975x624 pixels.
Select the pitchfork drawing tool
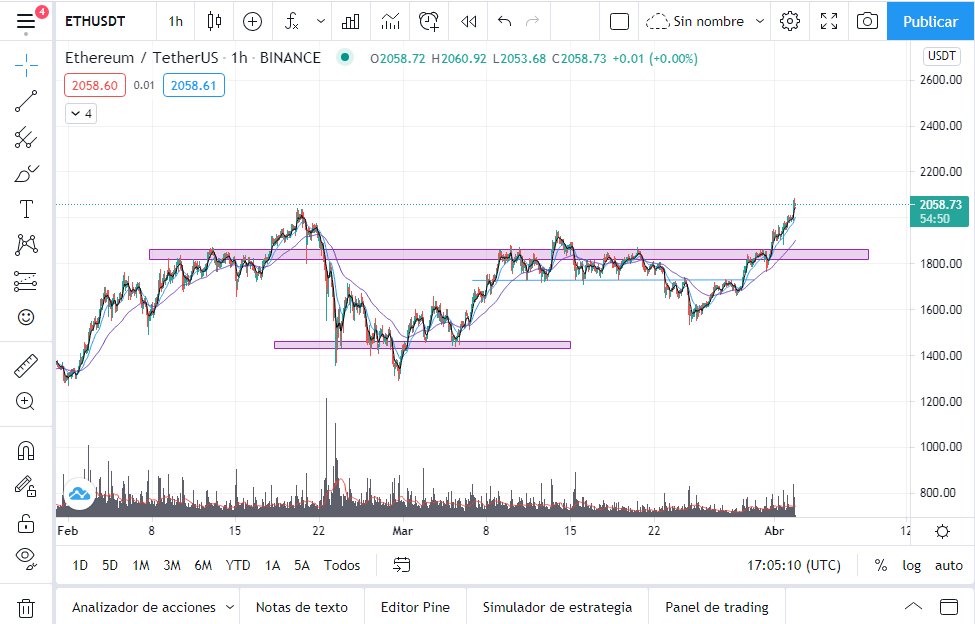25,137
